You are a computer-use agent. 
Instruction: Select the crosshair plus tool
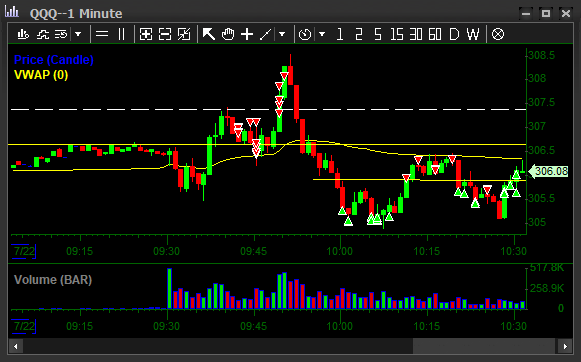point(247,34)
